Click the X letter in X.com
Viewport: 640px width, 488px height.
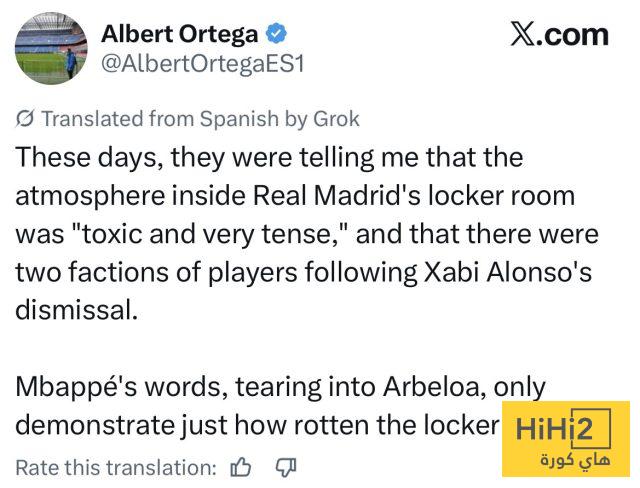coord(522,35)
